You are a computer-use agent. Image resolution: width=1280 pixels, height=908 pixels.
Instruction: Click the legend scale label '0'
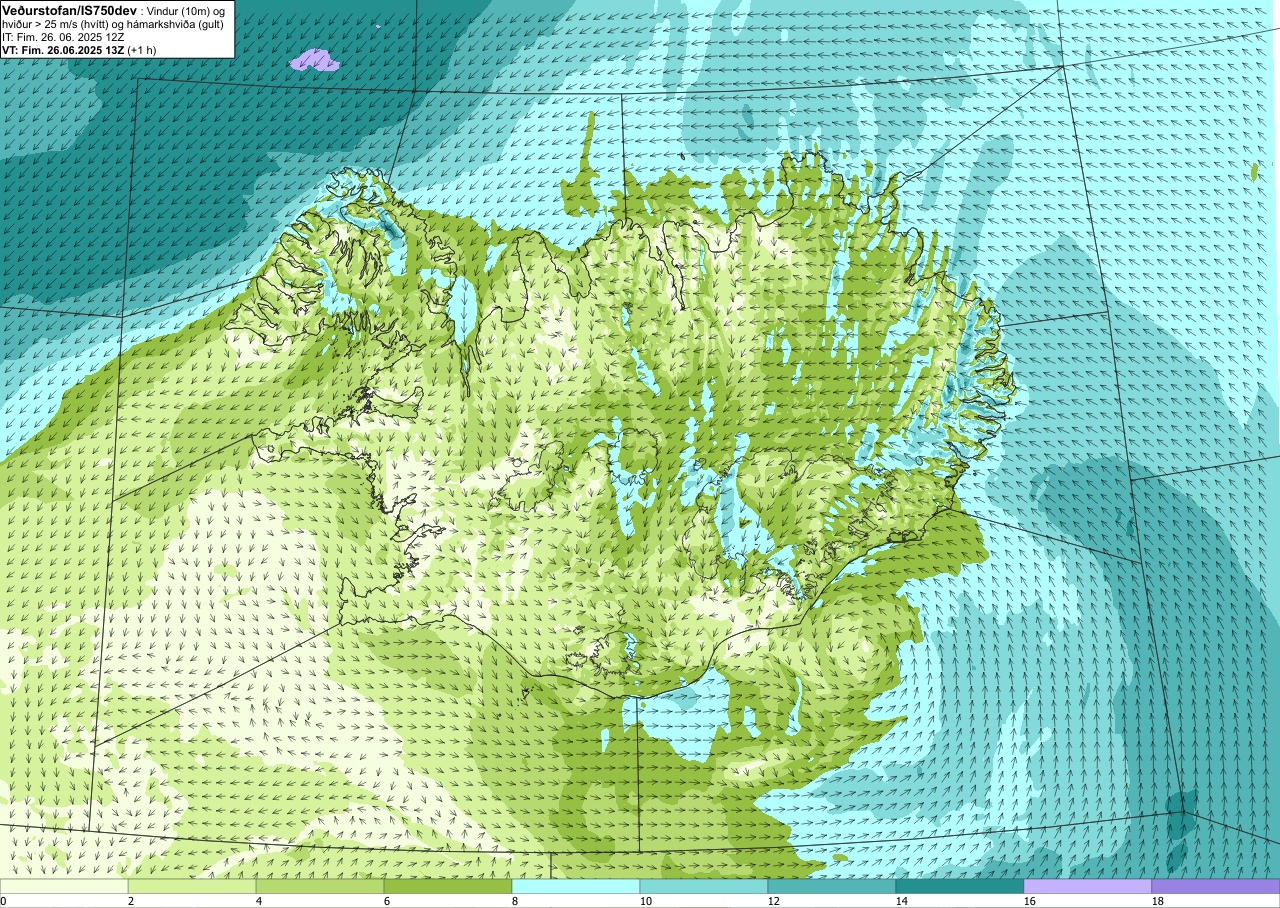point(4,901)
